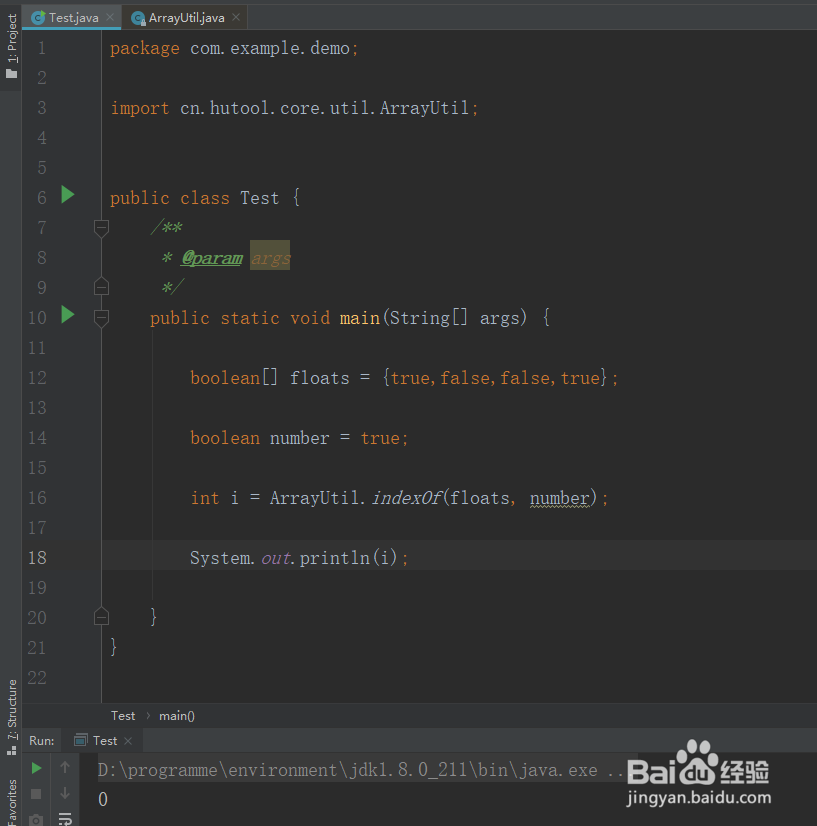Click the class name Test on line 6
This screenshot has width=817, height=826.
260,198
